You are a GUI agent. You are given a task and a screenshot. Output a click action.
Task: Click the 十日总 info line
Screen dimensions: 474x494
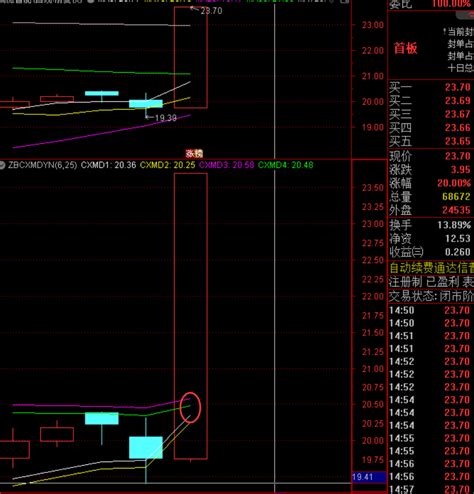pyautogui.click(x=461, y=68)
